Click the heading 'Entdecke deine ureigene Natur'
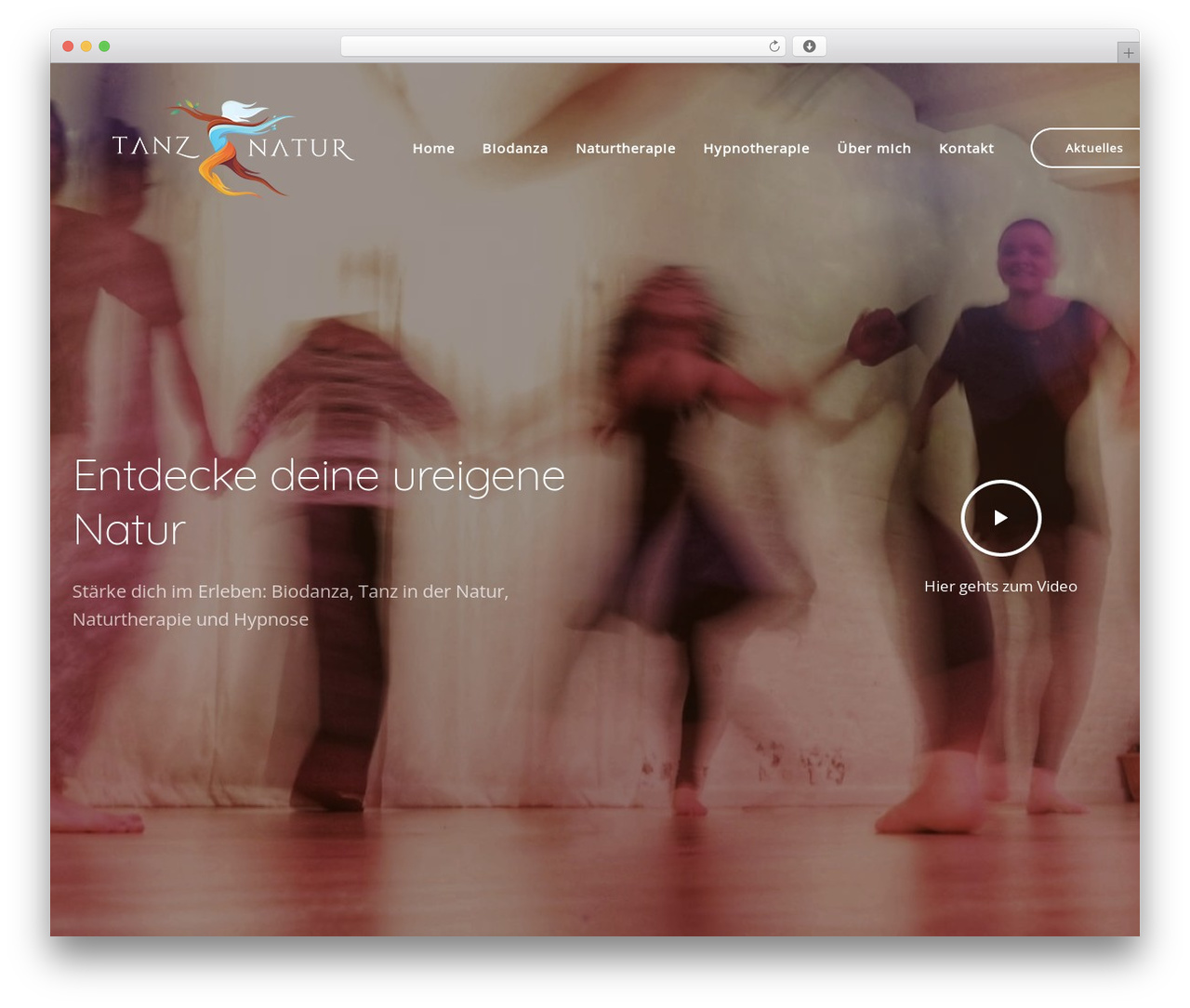The image size is (1190, 1008). 319,502
